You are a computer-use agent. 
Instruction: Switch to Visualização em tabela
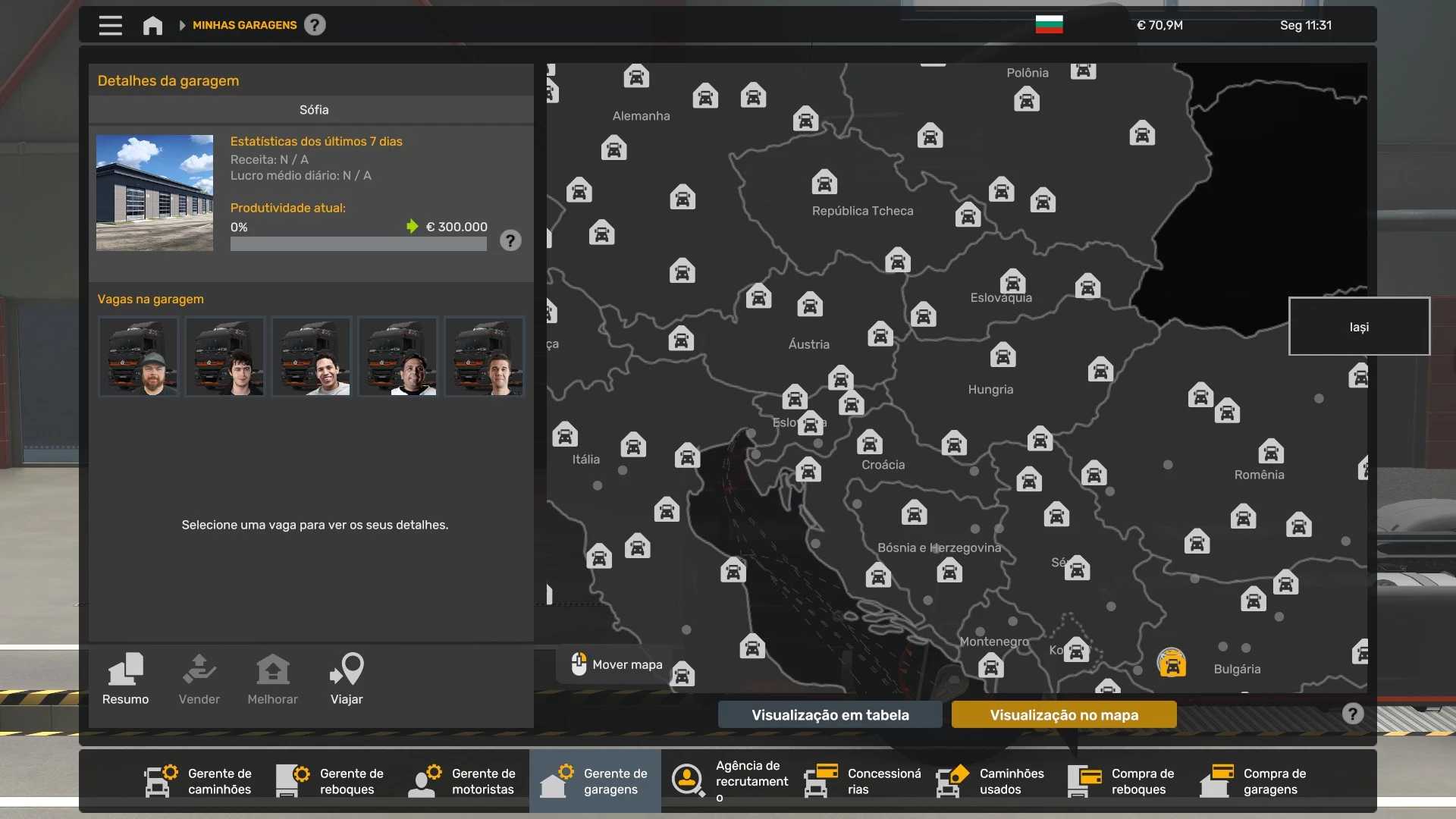(830, 714)
